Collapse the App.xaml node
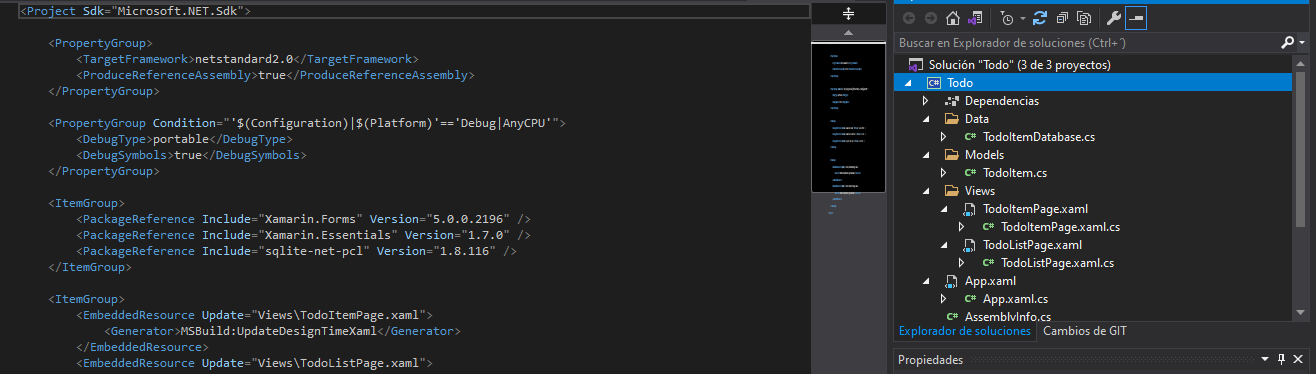The width and height of the screenshot is (1316, 374). (925, 281)
